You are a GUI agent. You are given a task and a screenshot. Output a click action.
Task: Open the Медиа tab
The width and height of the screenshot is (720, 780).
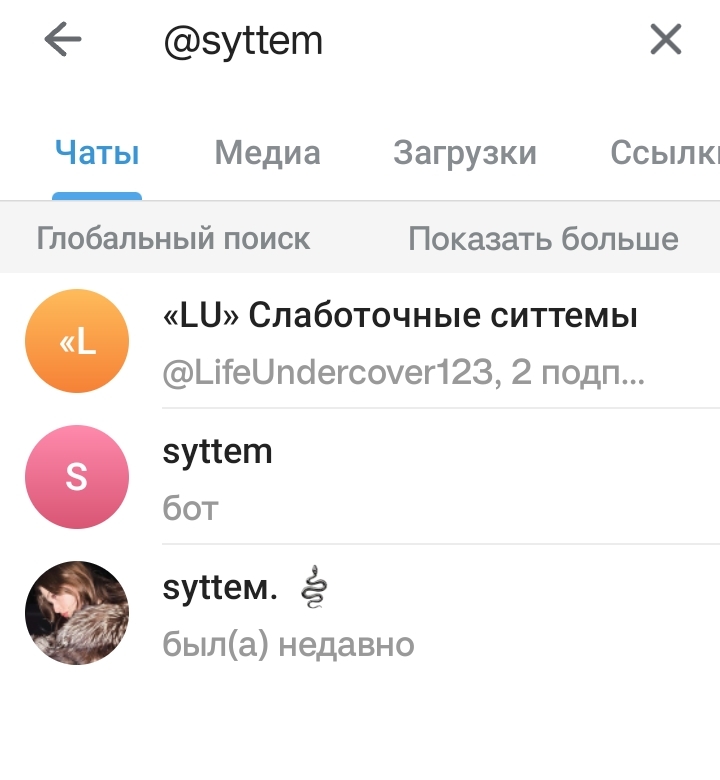pyautogui.click(x=267, y=152)
